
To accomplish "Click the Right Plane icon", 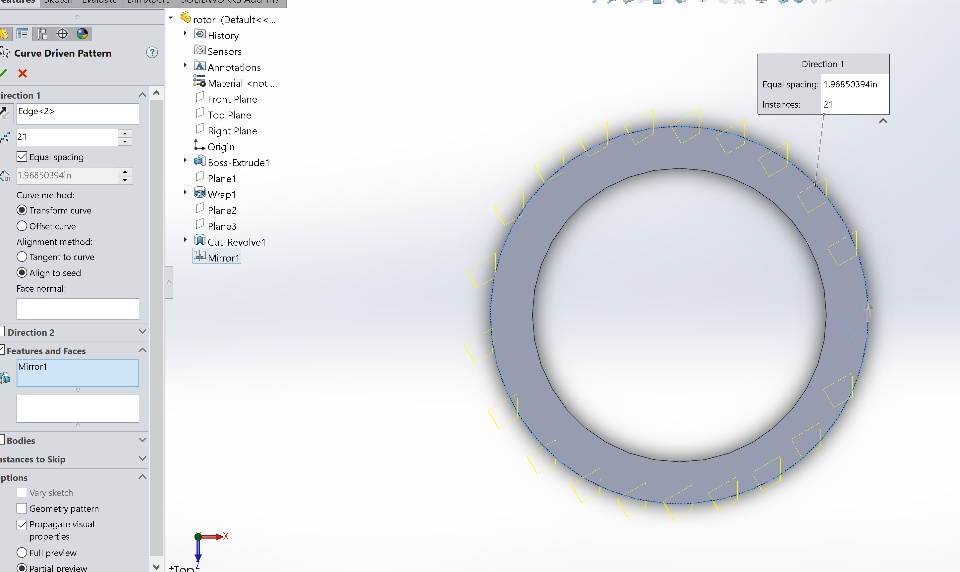I will (200, 129).
